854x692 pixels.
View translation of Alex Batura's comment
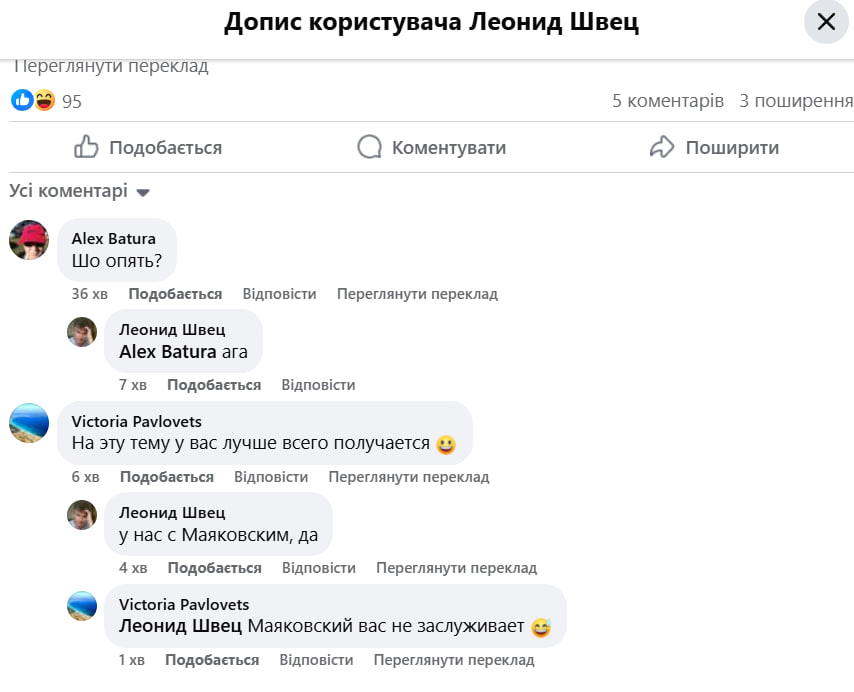[x=417, y=294]
